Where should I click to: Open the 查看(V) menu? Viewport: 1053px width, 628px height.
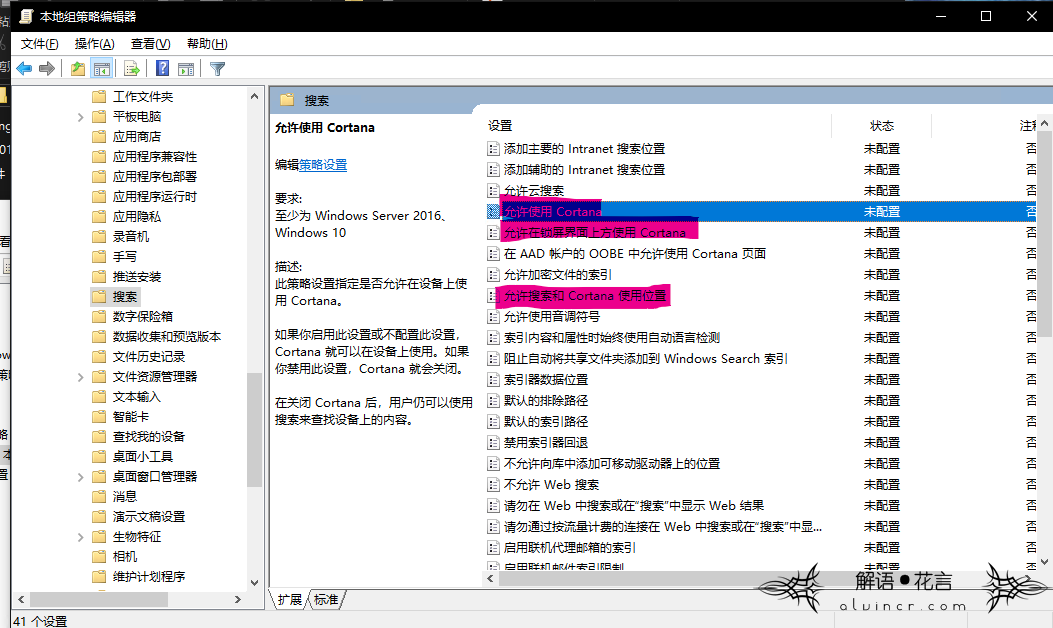pos(150,44)
